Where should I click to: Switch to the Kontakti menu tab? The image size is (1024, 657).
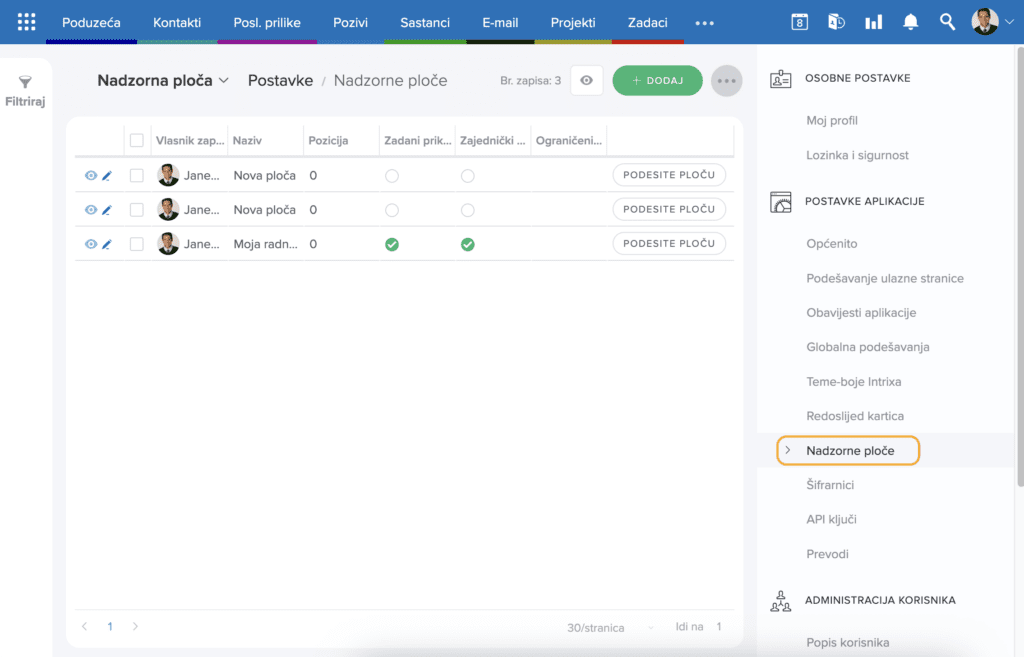click(177, 22)
